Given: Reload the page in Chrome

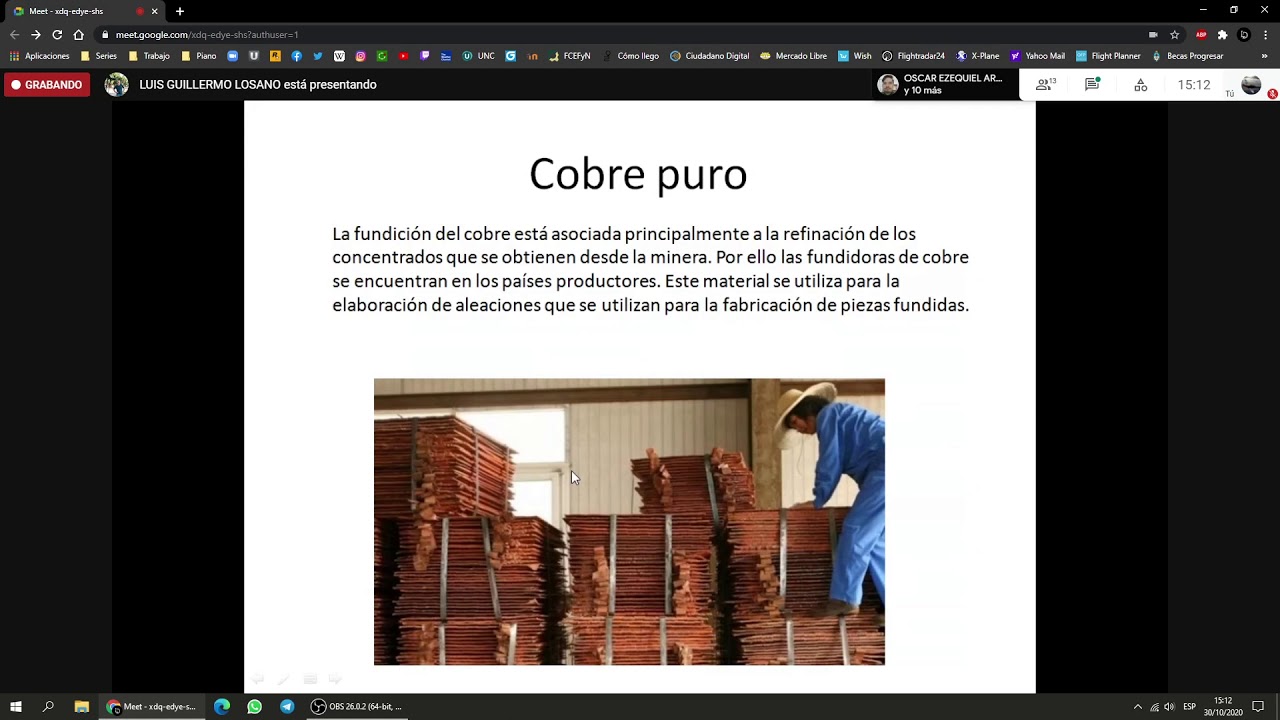Looking at the screenshot, I should click(57, 34).
